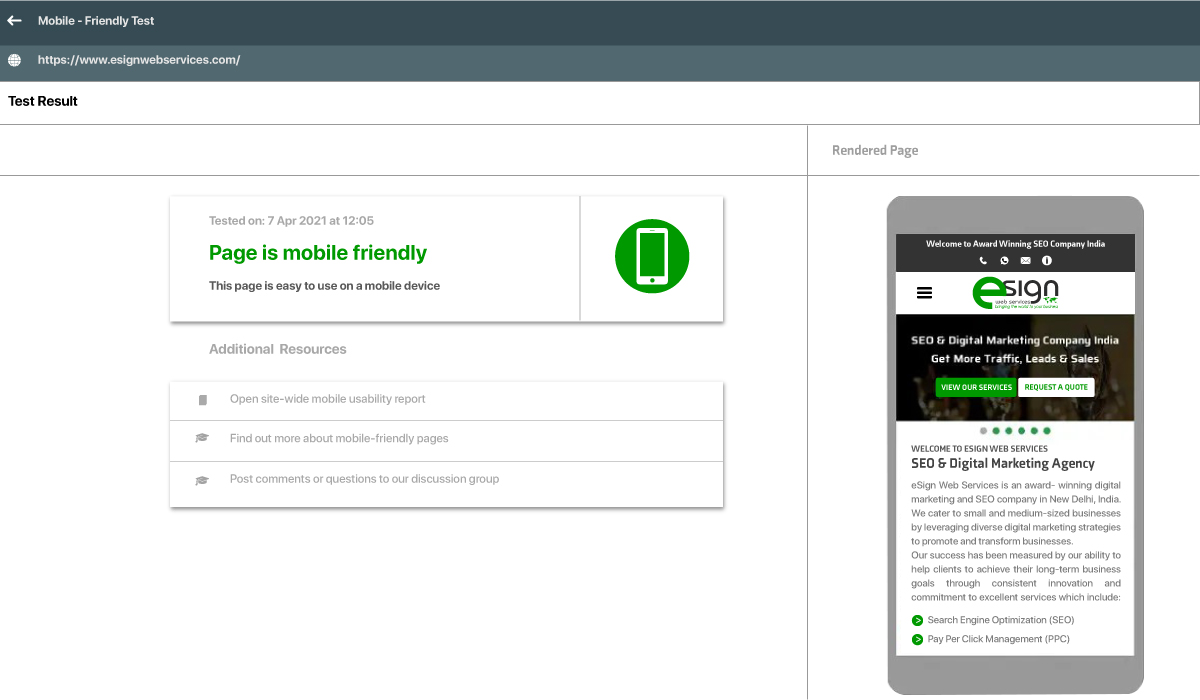Click the green mobile-friendly phone badge

tap(651, 257)
